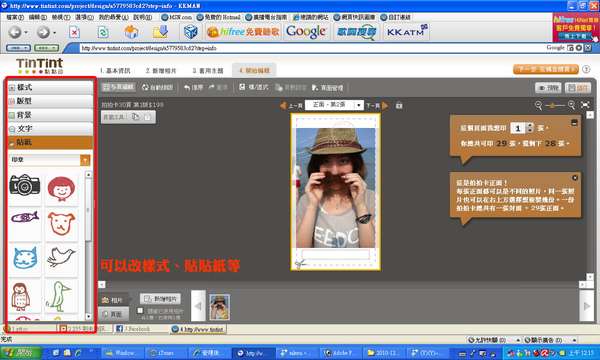
Task: Open the 正面 - 第2張 page selector dropdown
Action: 359,105
